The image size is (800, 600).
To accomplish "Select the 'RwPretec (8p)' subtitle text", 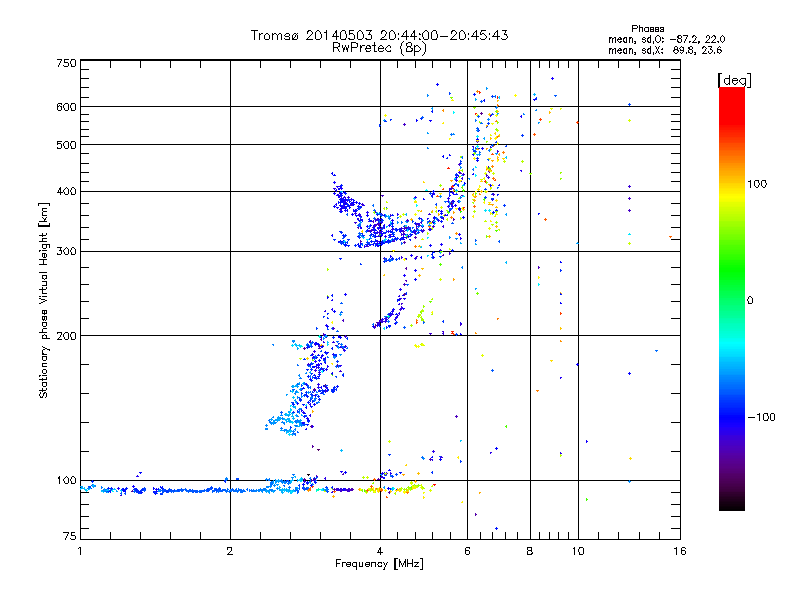I will (379, 48).
